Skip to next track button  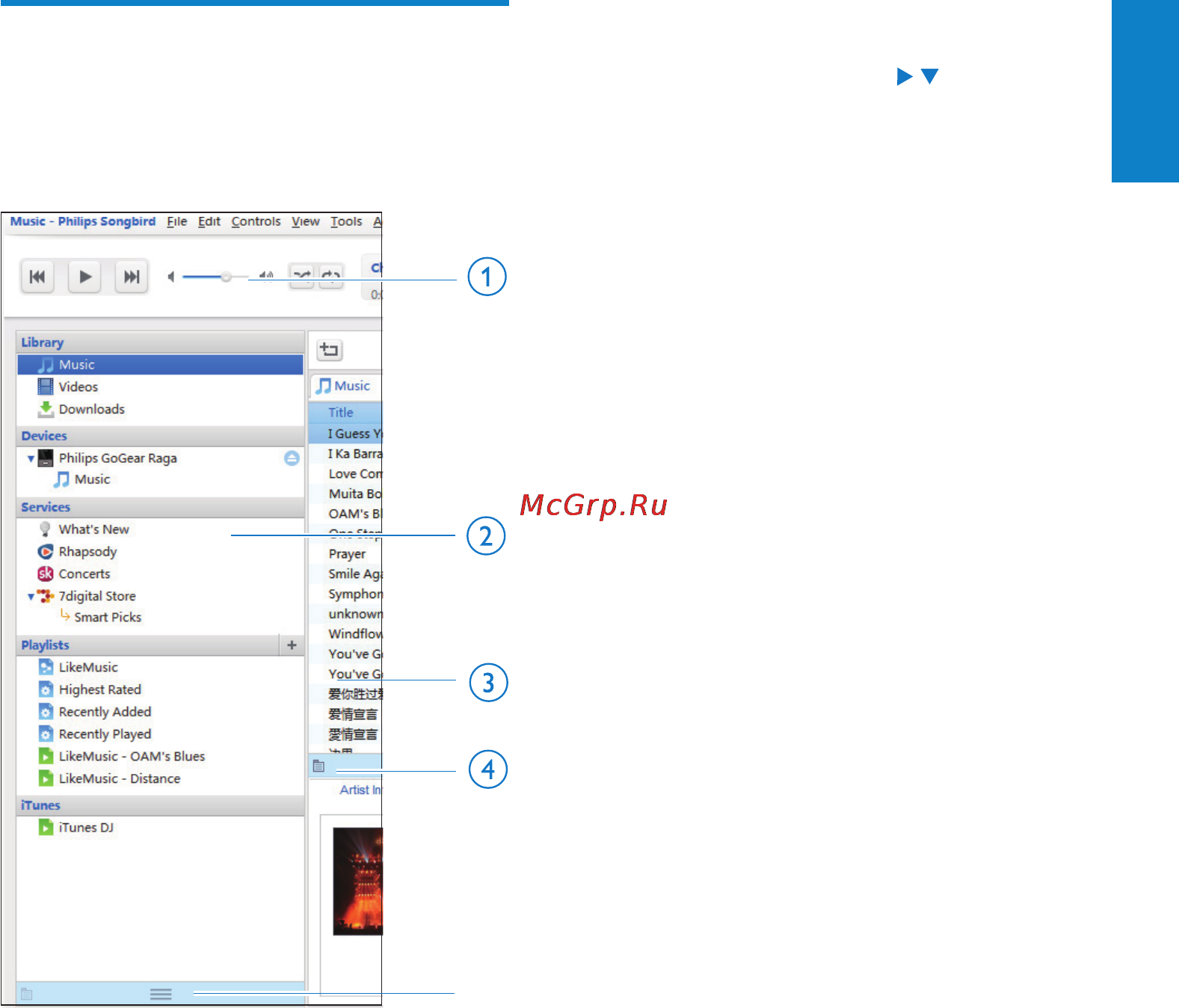pyautogui.click(x=132, y=277)
